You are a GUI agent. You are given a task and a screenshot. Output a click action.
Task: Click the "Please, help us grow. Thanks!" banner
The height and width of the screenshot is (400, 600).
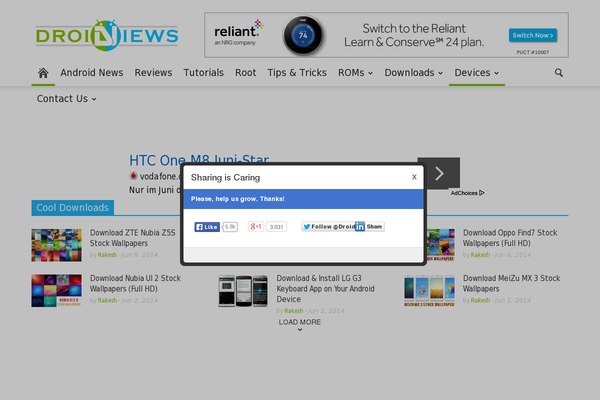303,199
